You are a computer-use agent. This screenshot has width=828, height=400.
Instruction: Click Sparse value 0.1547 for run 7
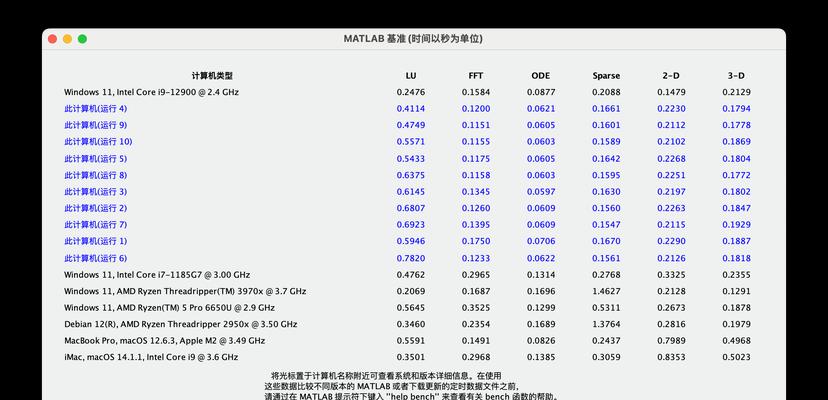coord(606,225)
